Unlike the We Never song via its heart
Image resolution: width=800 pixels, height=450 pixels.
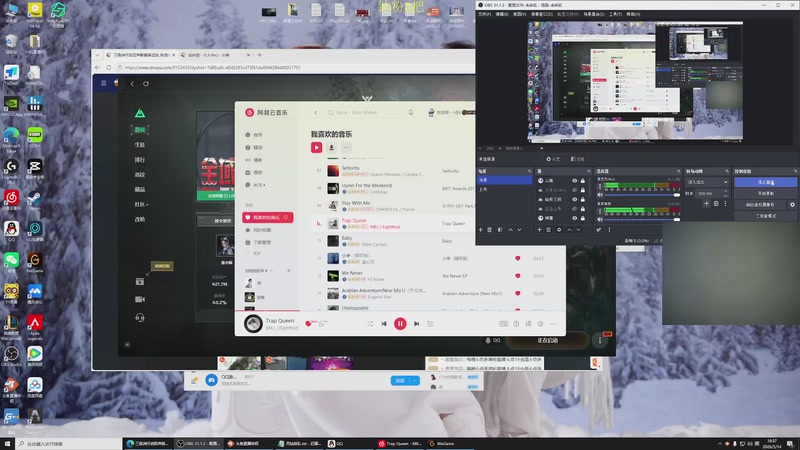coord(517,276)
